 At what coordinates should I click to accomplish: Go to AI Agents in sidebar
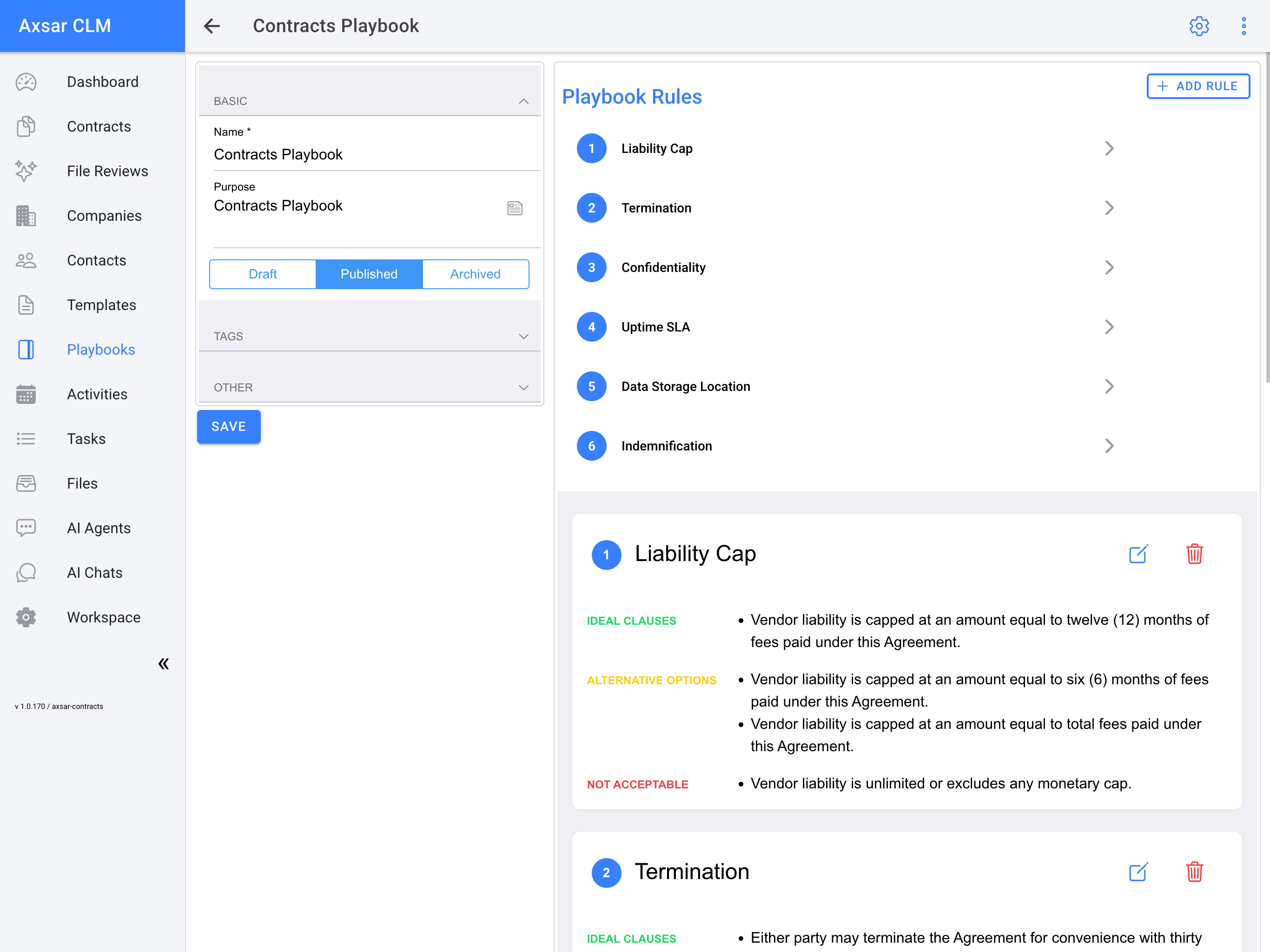coord(98,528)
